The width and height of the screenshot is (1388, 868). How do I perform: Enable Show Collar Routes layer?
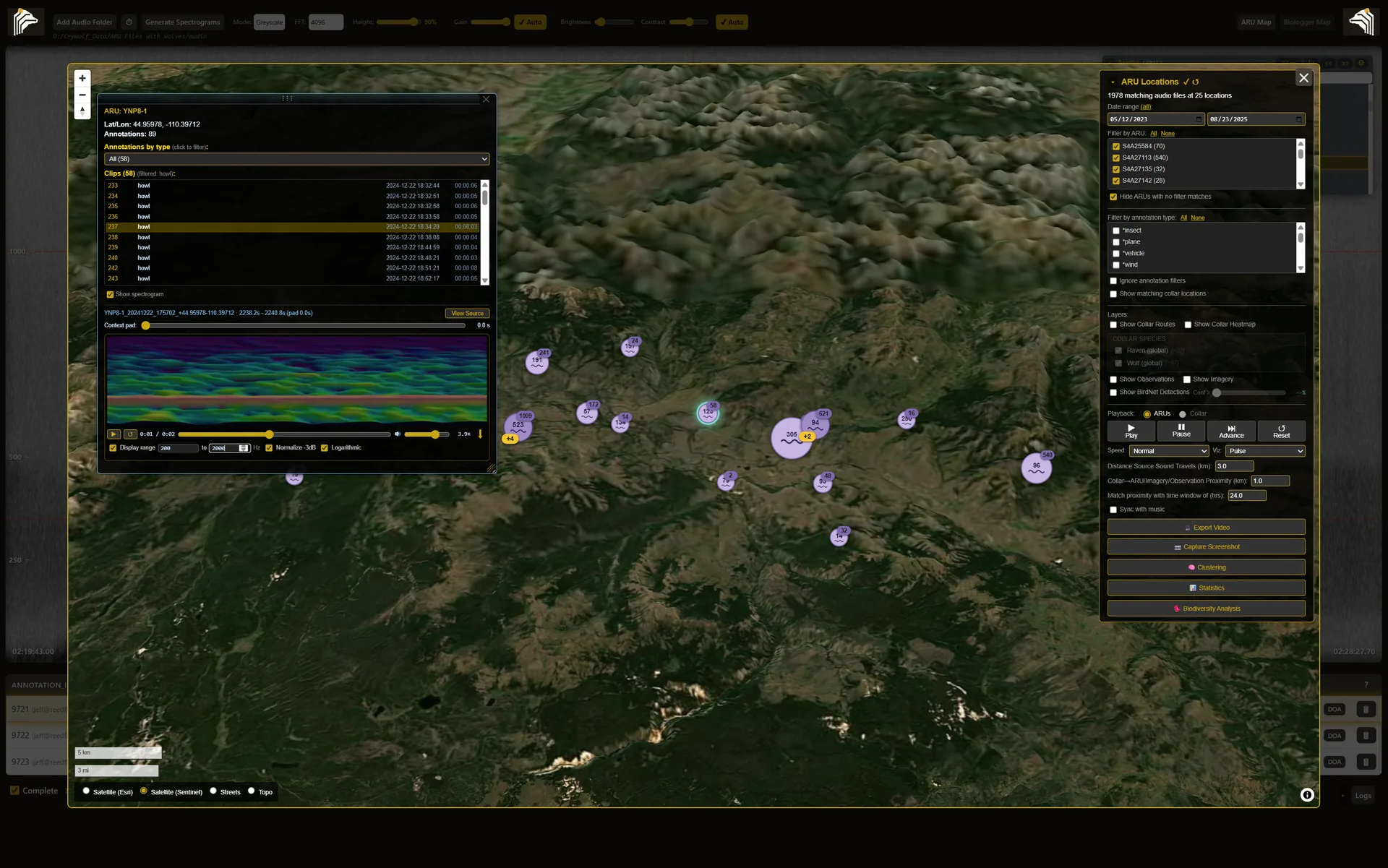click(x=1113, y=325)
